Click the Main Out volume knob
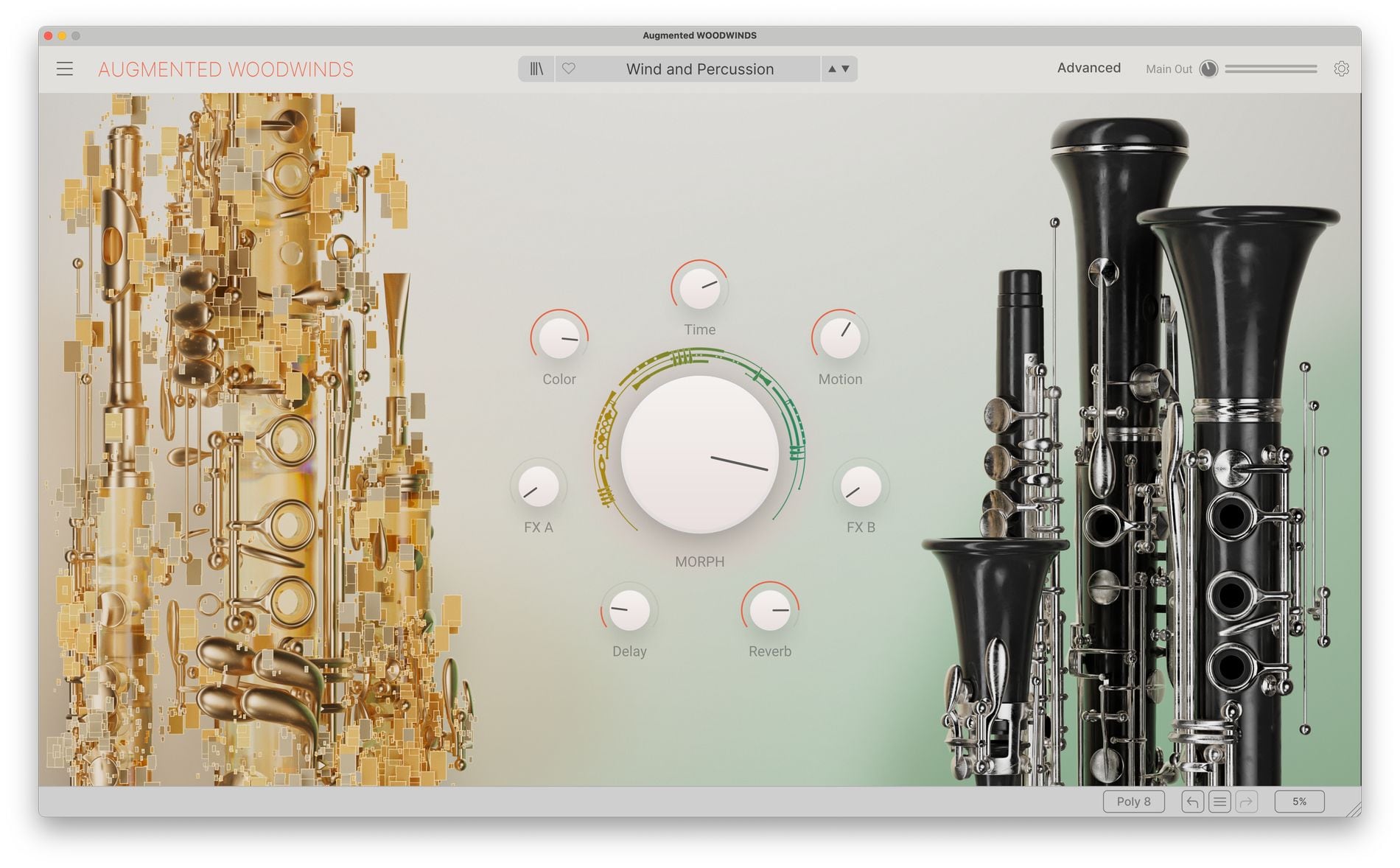The height and width of the screenshot is (868, 1400). click(1208, 69)
